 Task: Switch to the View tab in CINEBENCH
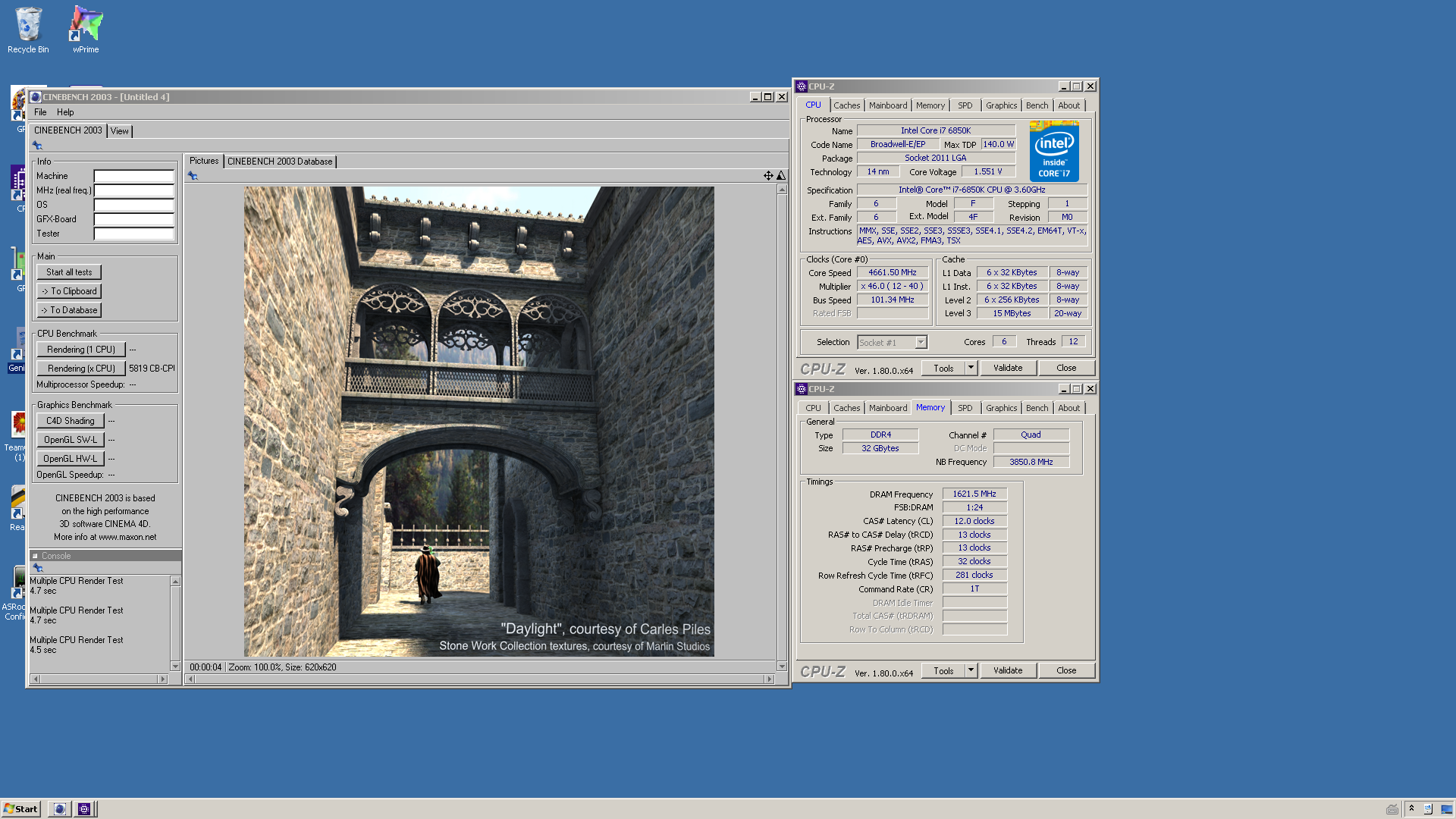[x=120, y=131]
